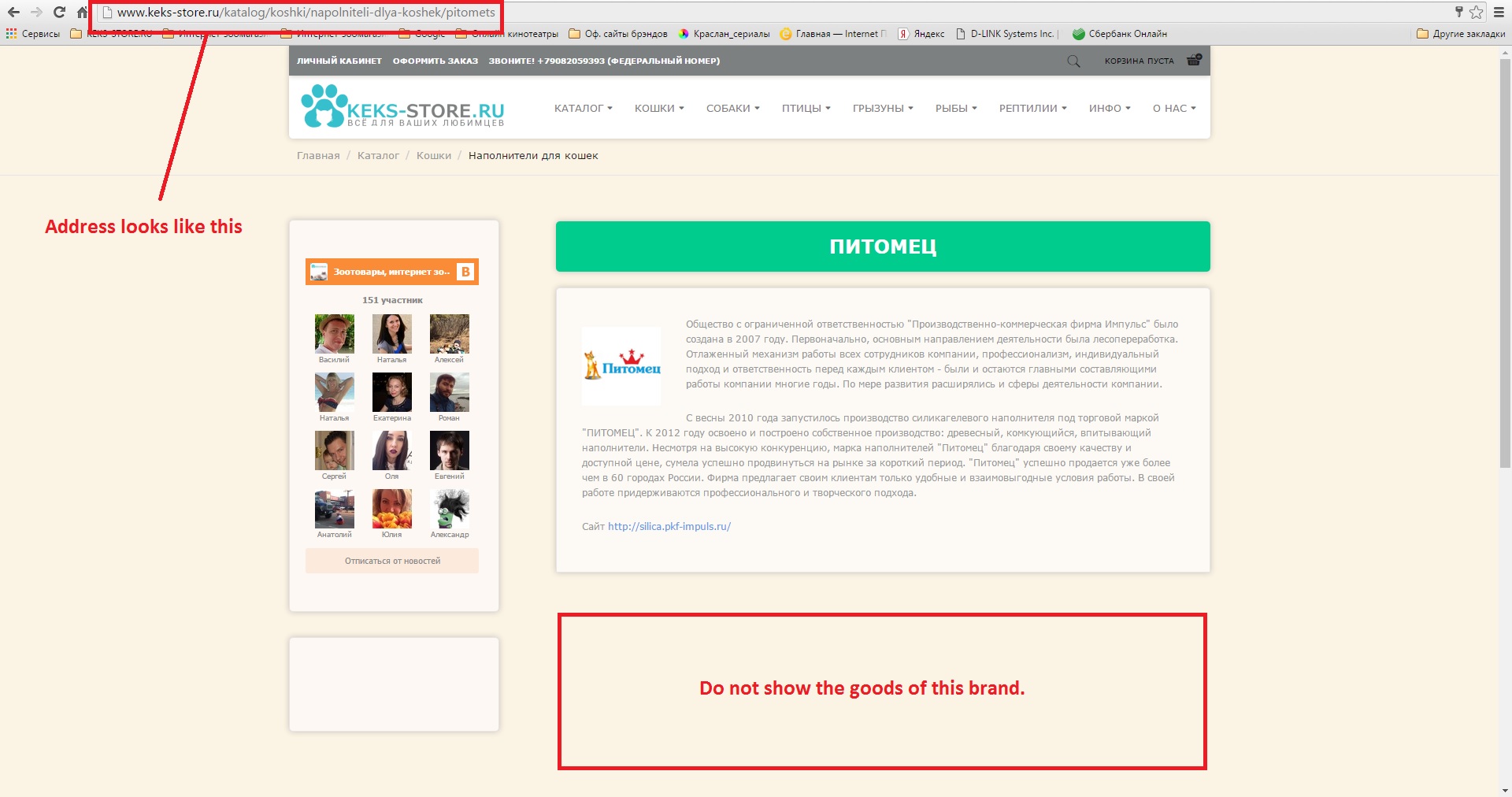Open the browser home page icon
The height and width of the screenshot is (797, 1512).
(82, 12)
